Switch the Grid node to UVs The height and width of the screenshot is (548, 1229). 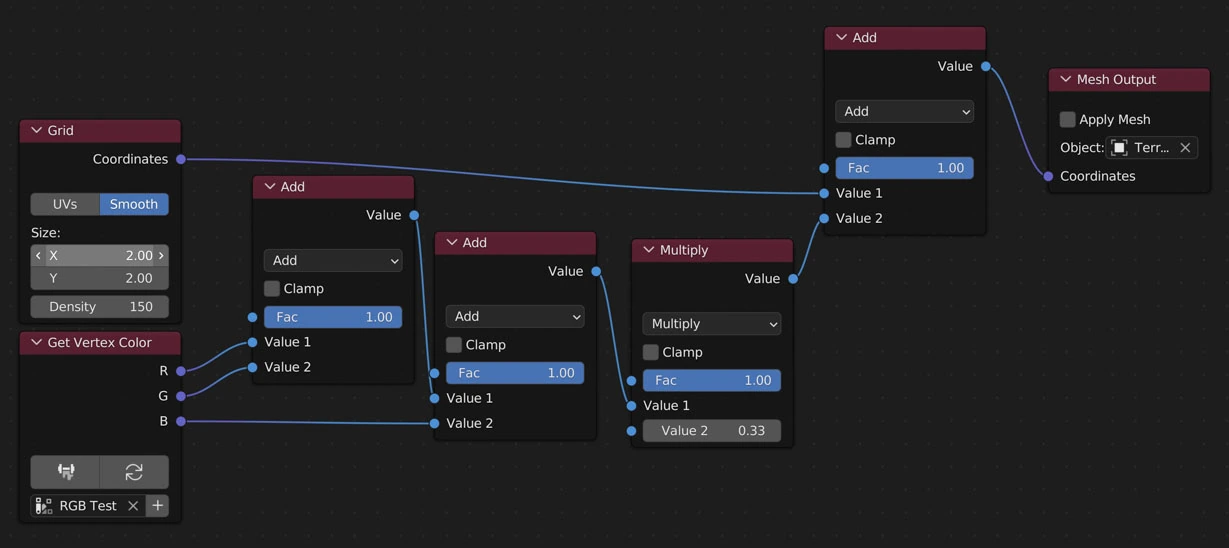[65, 204]
